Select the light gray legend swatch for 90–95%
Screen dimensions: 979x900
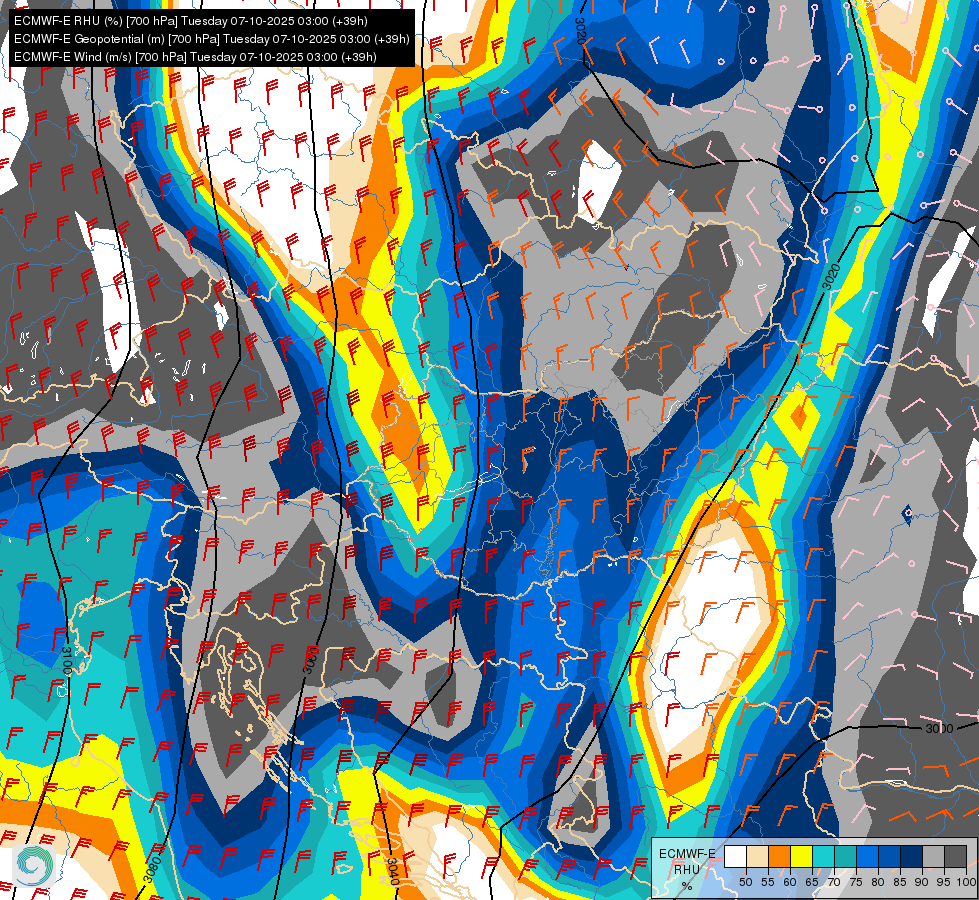click(x=933, y=856)
